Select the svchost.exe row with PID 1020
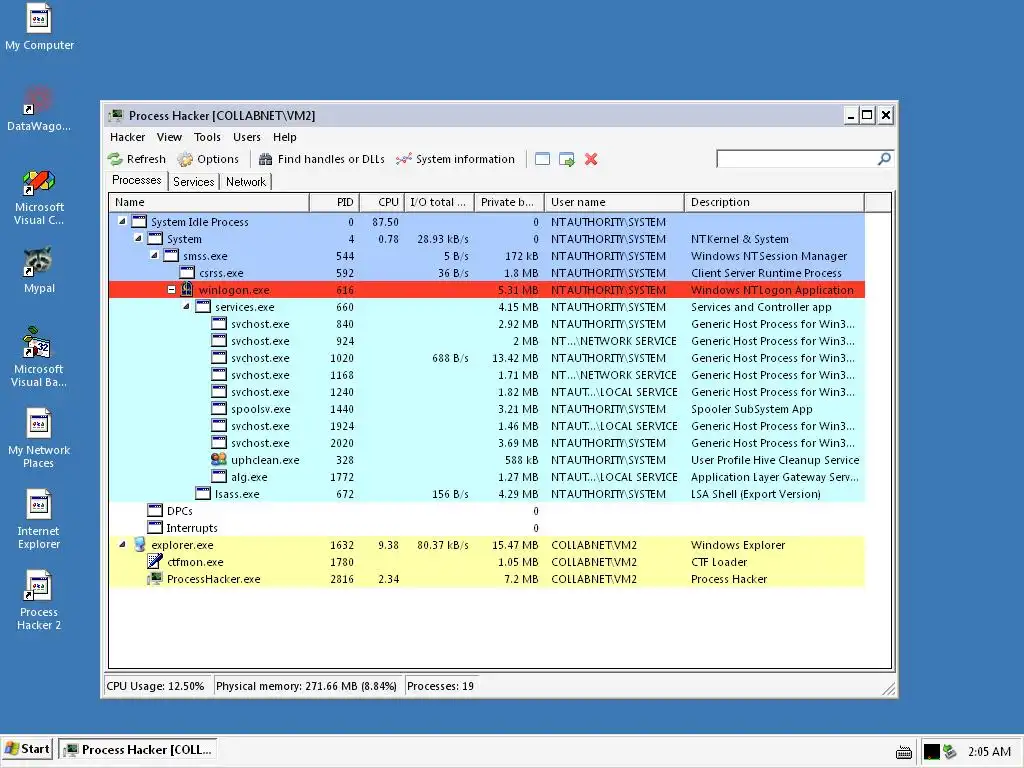Image resolution: width=1024 pixels, height=768 pixels. [487, 358]
